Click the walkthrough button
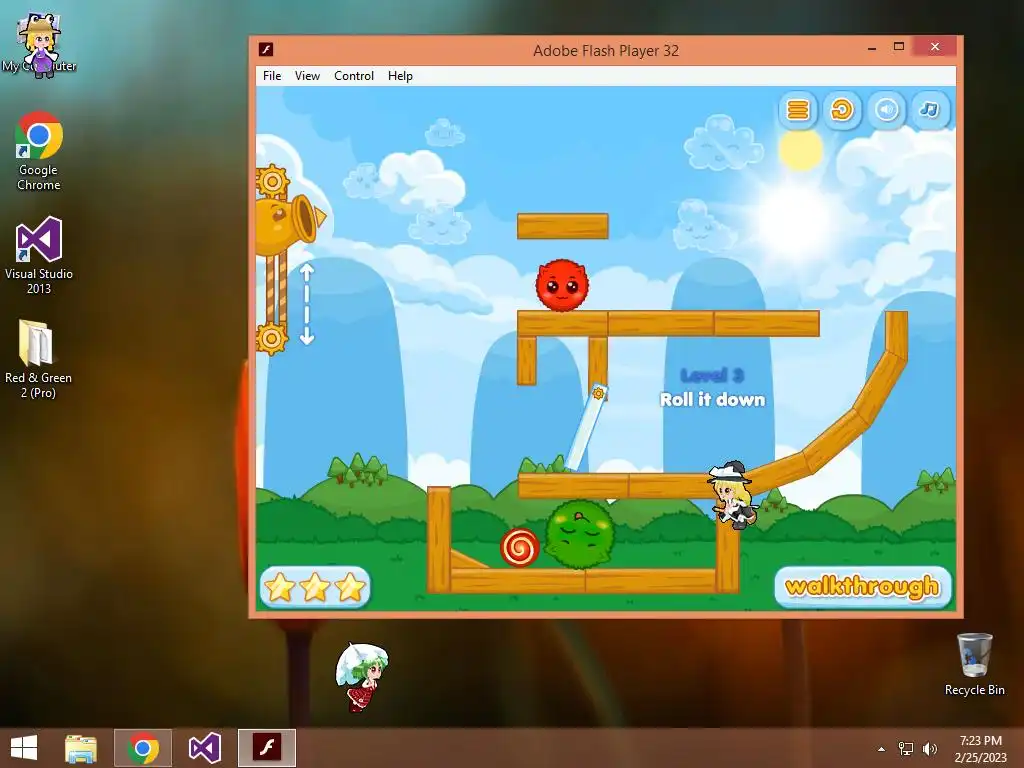The image size is (1024, 768). (863, 586)
